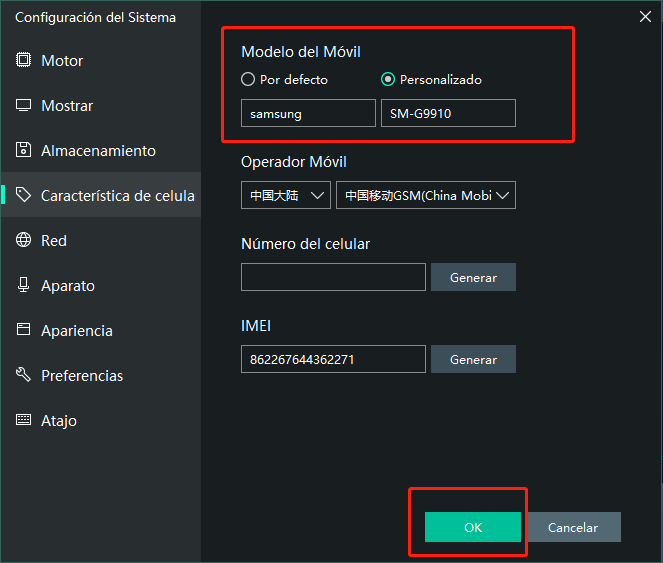Open the Motor settings section
Screen dimensions: 663x563
(x=101, y=60)
